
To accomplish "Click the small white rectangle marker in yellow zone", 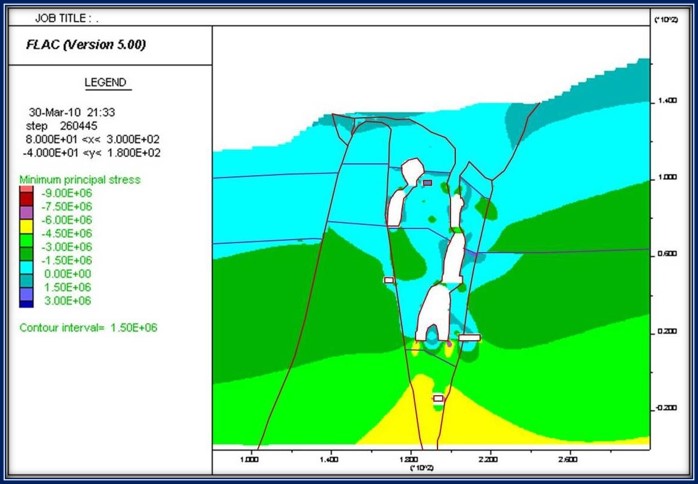I will 437,398.
